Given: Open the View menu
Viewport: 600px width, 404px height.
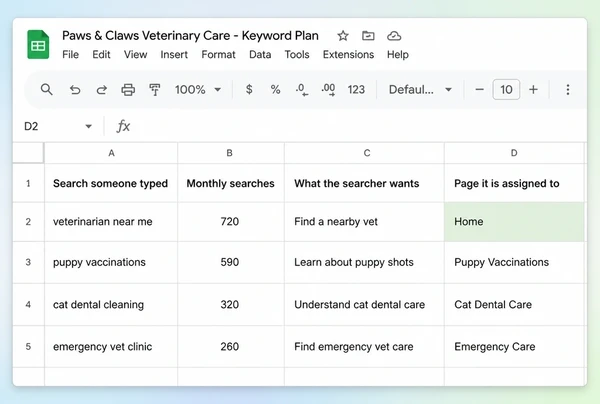Looking at the screenshot, I should click(135, 55).
